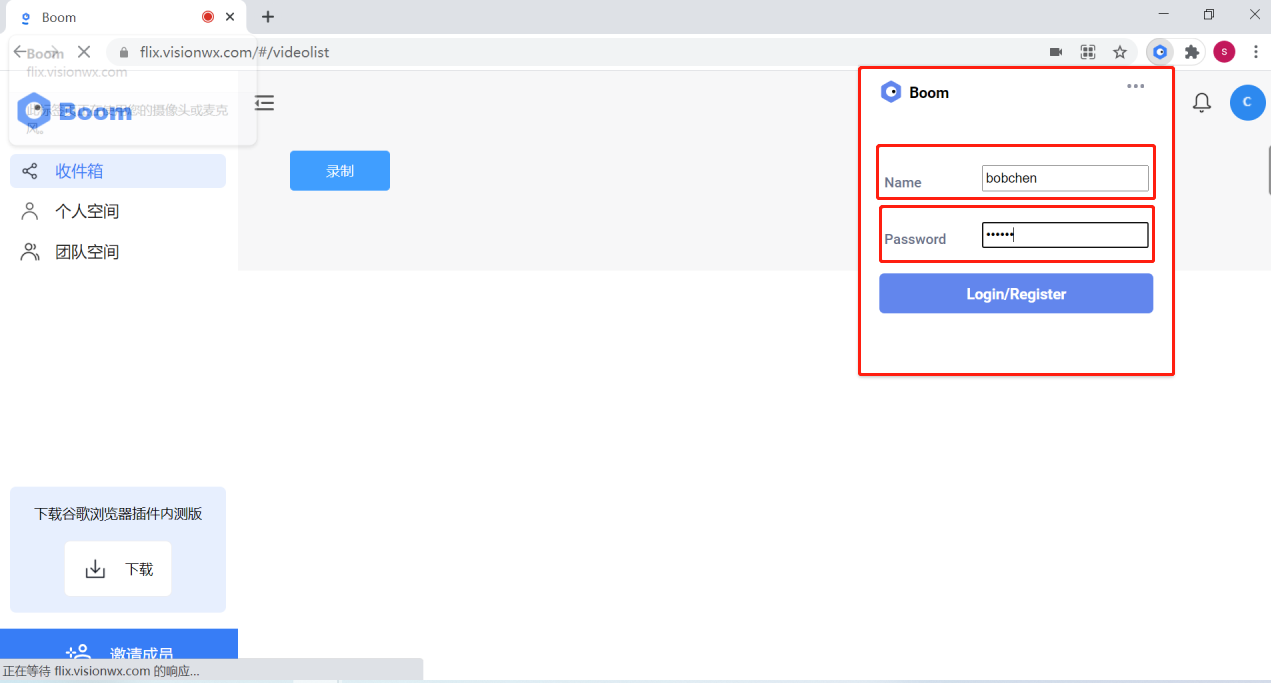The image size is (1271, 683).
Task: Collapse the sidebar with hamburger icon
Action: pyautogui.click(x=264, y=102)
